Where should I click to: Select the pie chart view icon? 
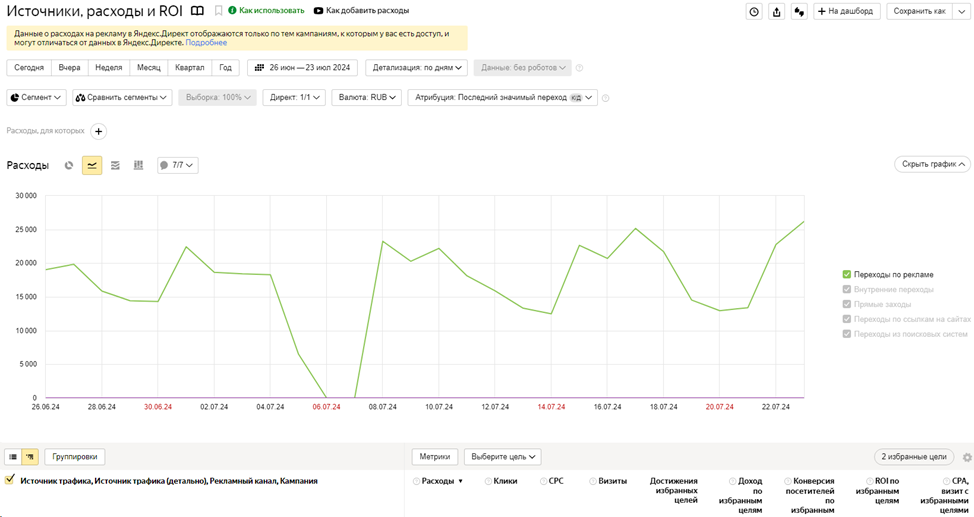pyautogui.click(x=69, y=165)
